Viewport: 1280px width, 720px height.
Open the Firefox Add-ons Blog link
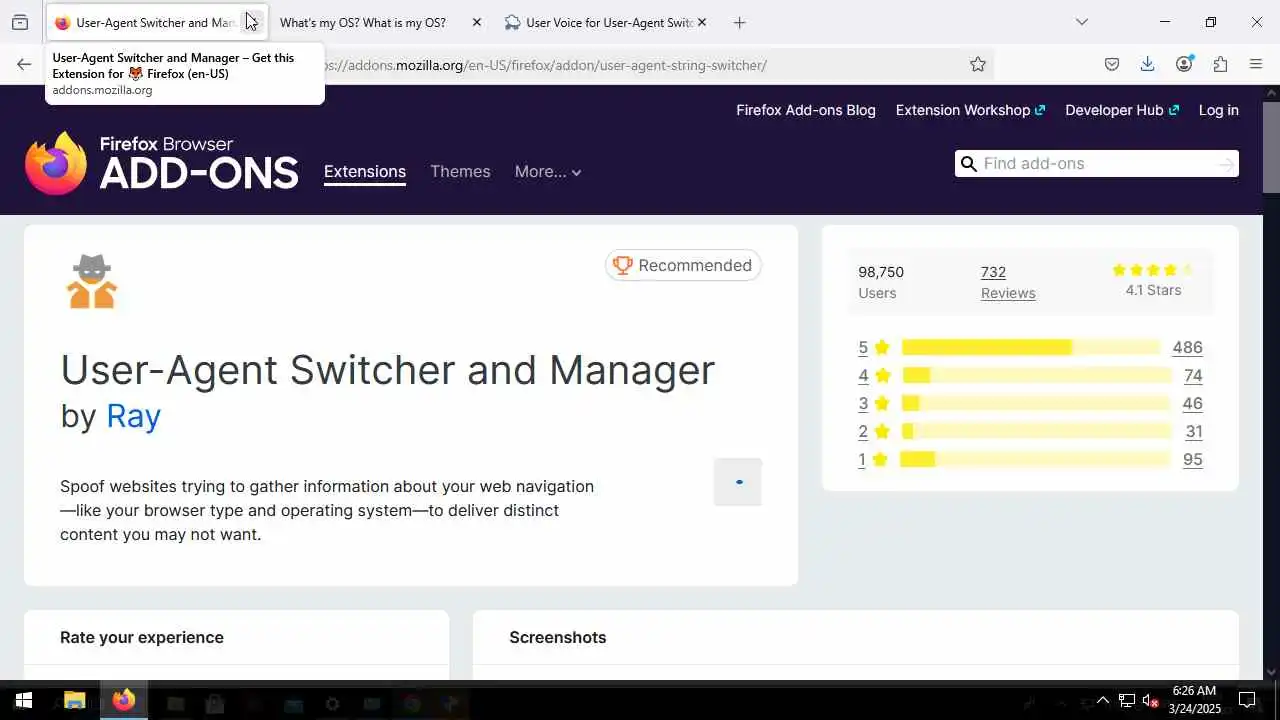click(806, 110)
